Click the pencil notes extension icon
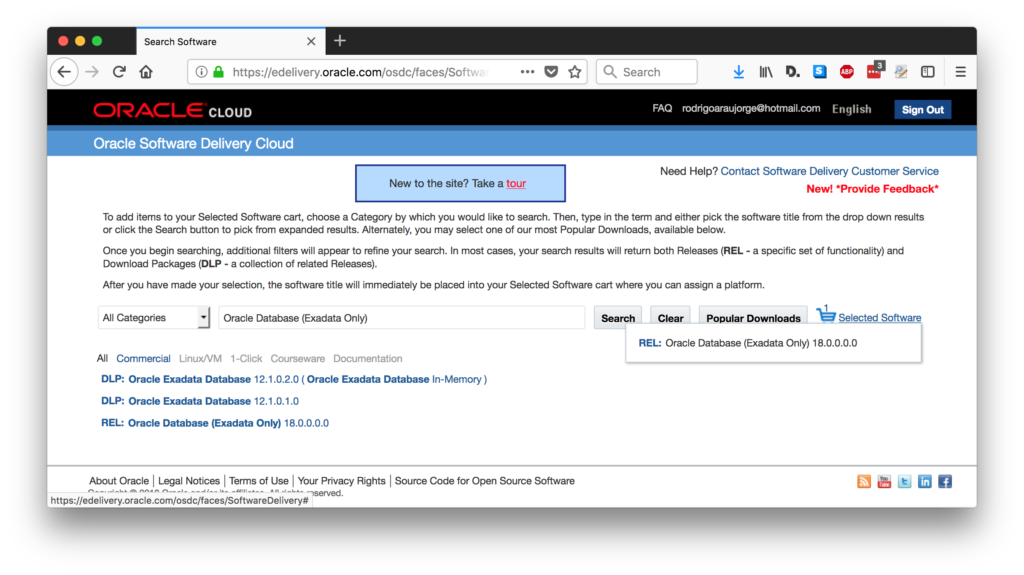The width and height of the screenshot is (1024, 575). click(x=901, y=72)
